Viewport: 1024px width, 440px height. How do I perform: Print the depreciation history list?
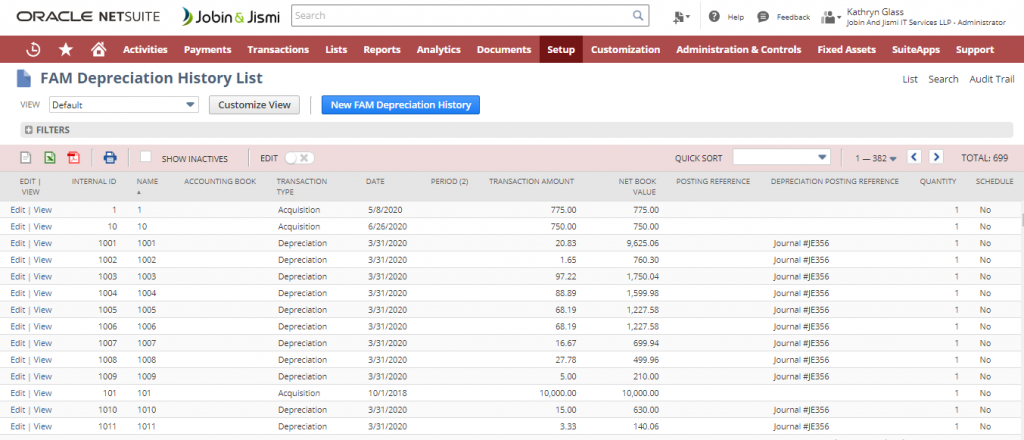click(110, 158)
